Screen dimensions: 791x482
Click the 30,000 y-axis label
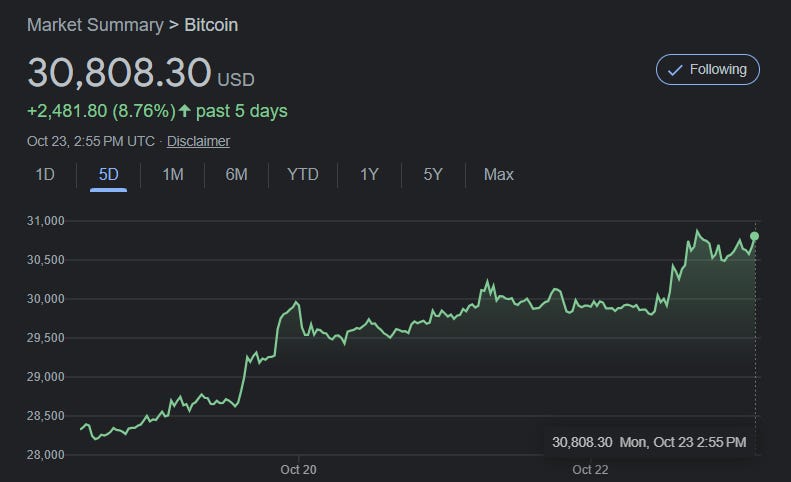point(45,299)
